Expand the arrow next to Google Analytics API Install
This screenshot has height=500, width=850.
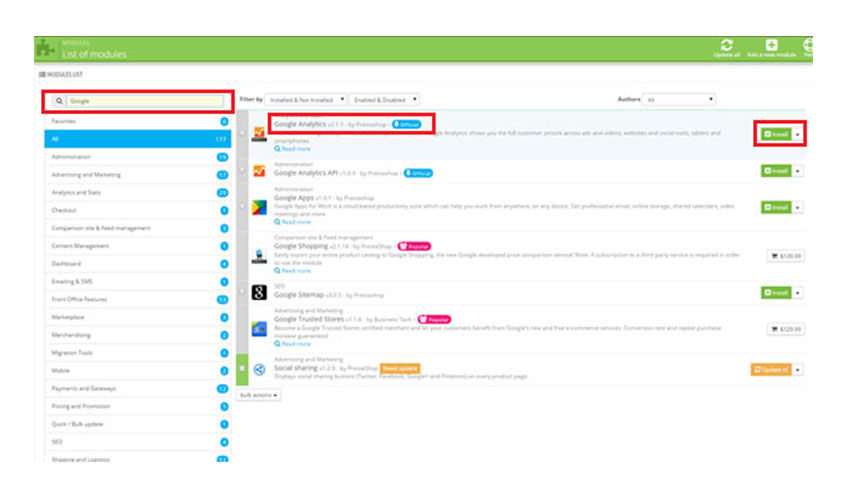[x=797, y=171]
